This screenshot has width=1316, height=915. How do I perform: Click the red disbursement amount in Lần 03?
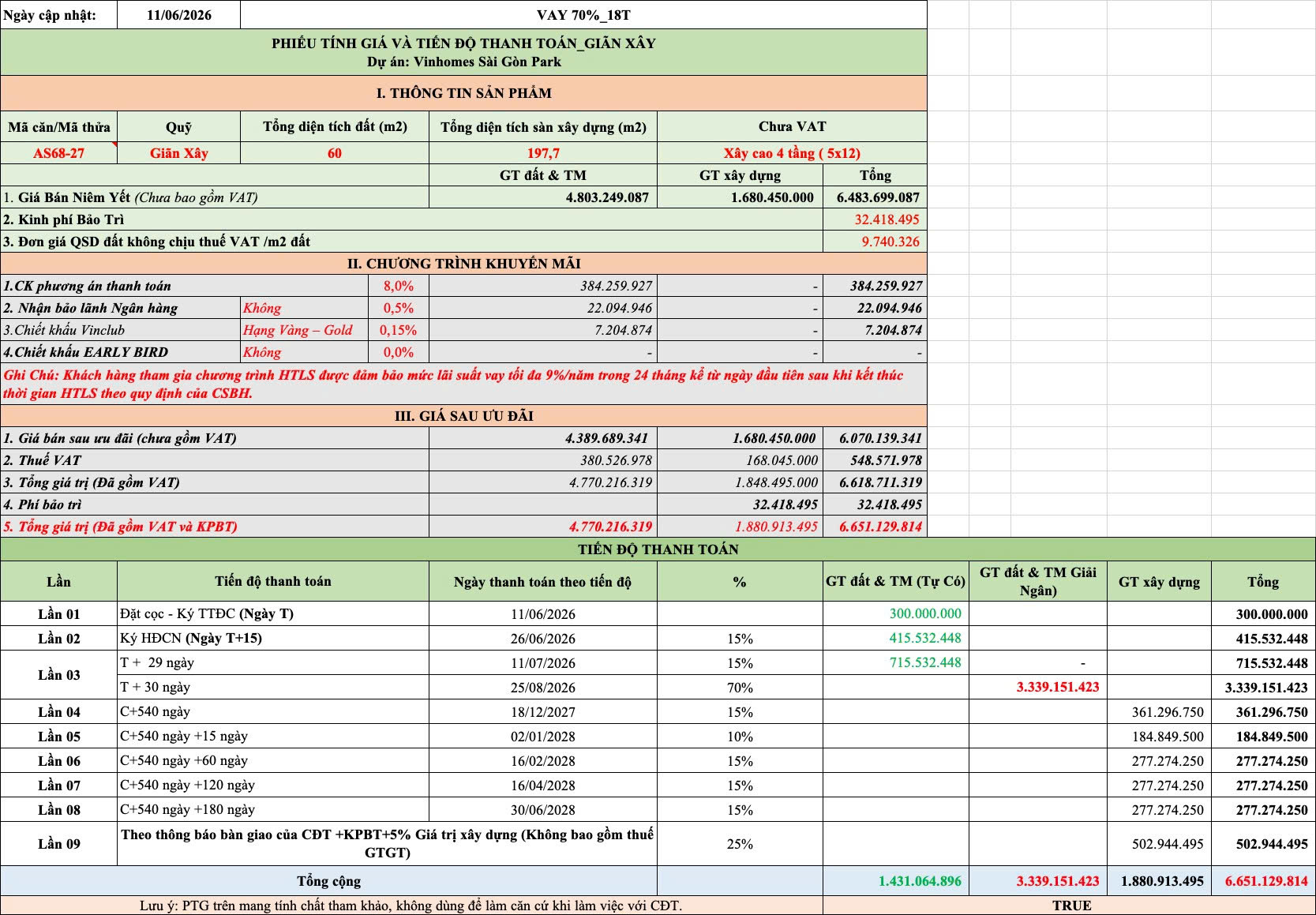pyautogui.click(x=1038, y=687)
